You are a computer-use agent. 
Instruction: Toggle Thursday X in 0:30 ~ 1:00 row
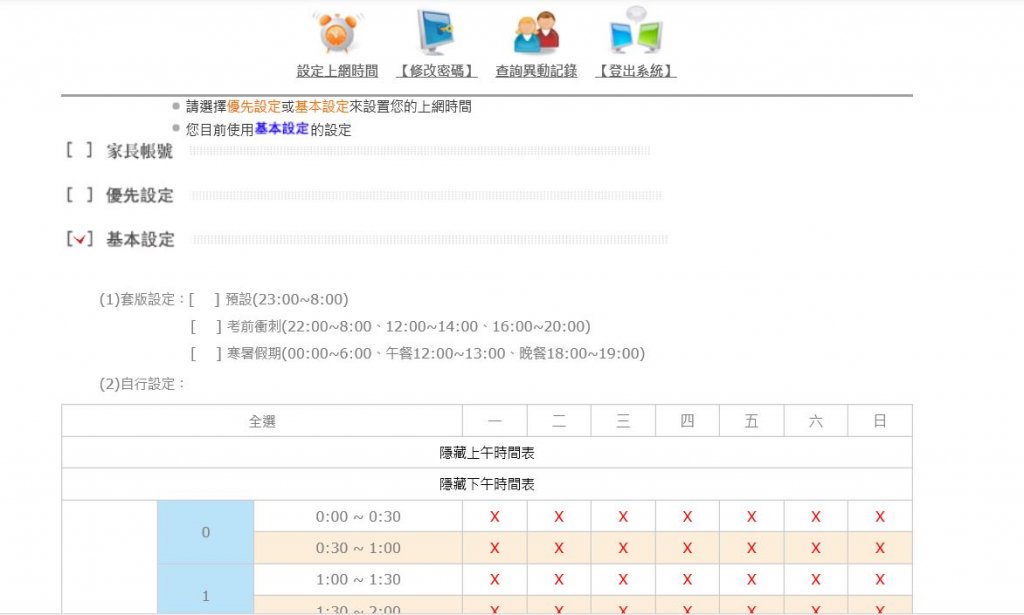point(687,548)
